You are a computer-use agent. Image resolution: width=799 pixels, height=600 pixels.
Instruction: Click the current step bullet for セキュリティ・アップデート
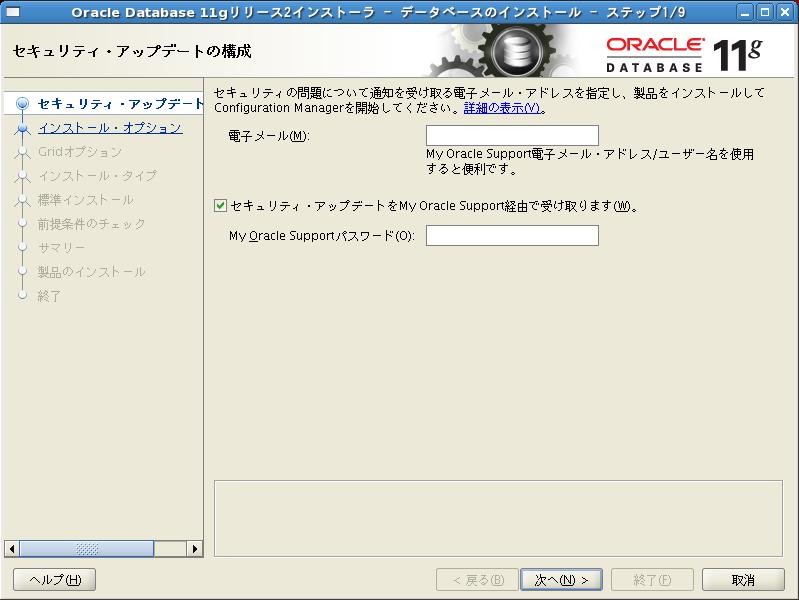tap(22, 103)
